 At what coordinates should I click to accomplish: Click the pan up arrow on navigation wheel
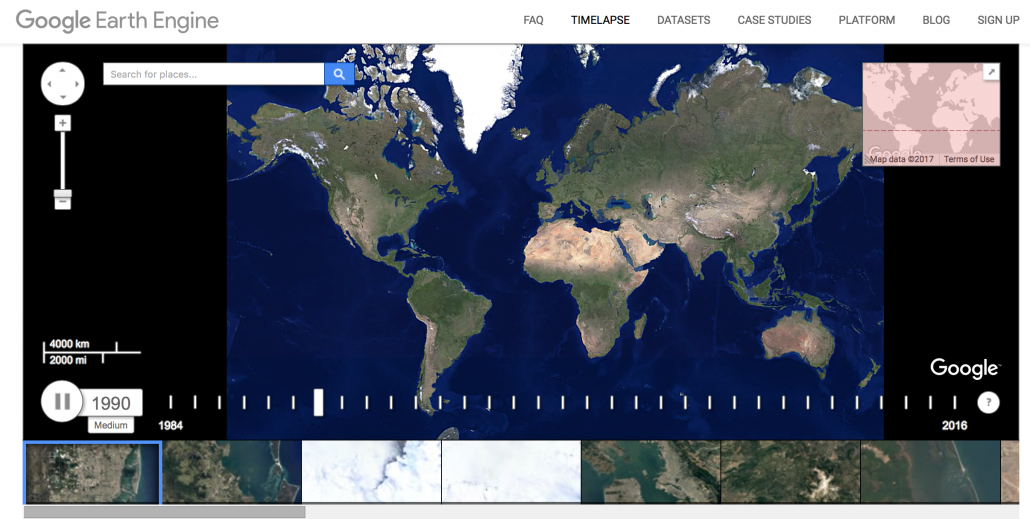(62, 70)
